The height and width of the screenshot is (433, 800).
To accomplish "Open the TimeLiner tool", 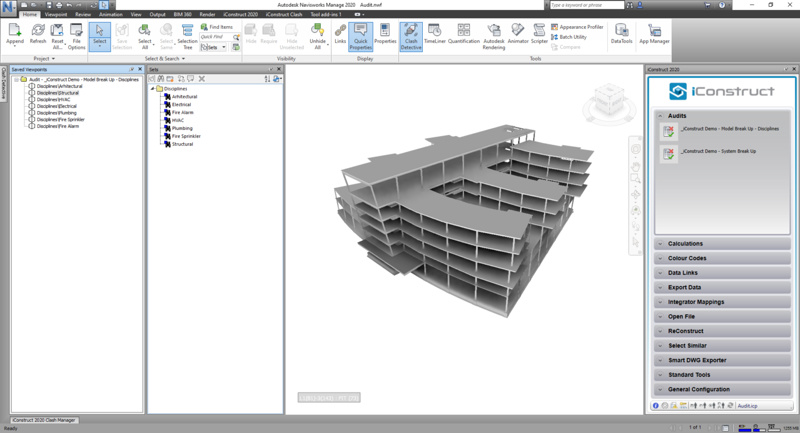I will 435,35.
